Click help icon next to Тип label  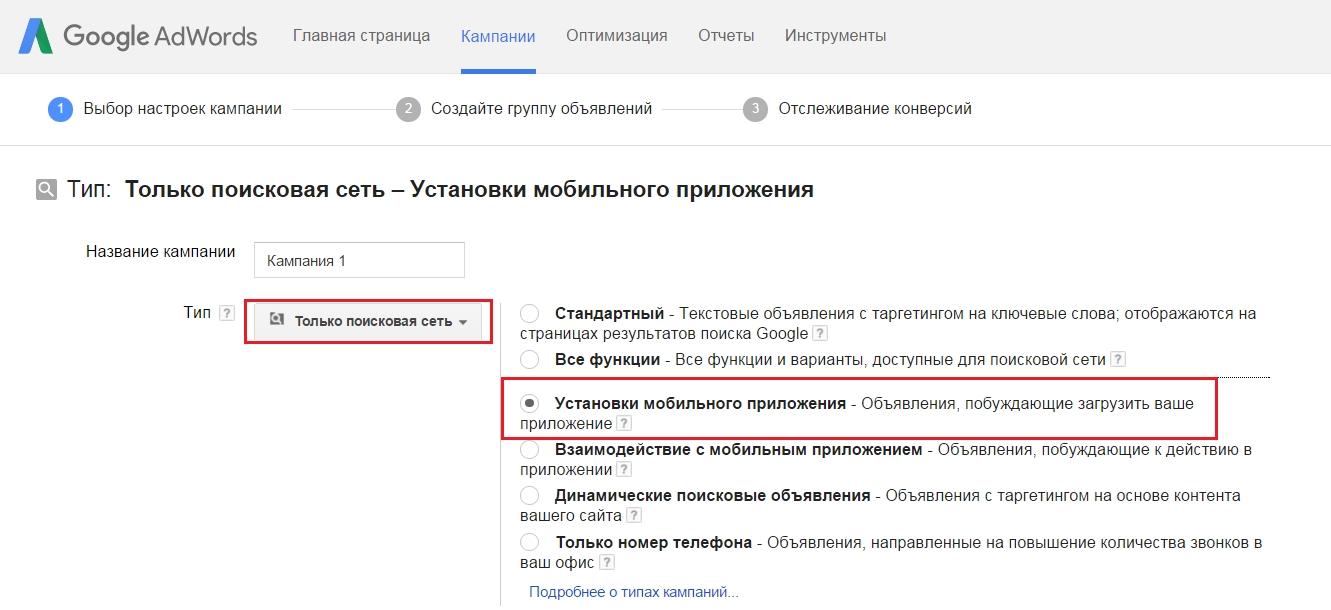[x=227, y=313]
